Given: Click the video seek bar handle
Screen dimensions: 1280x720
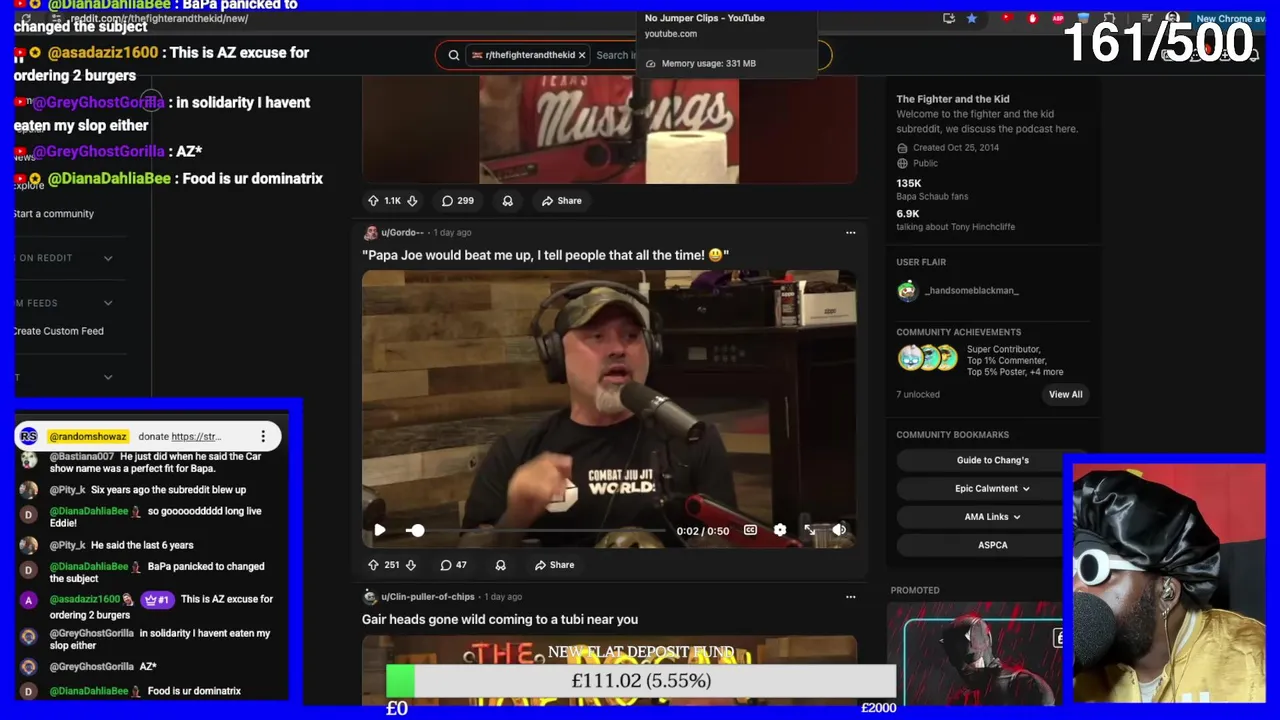Looking at the screenshot, I should click(x=416, y=530).
